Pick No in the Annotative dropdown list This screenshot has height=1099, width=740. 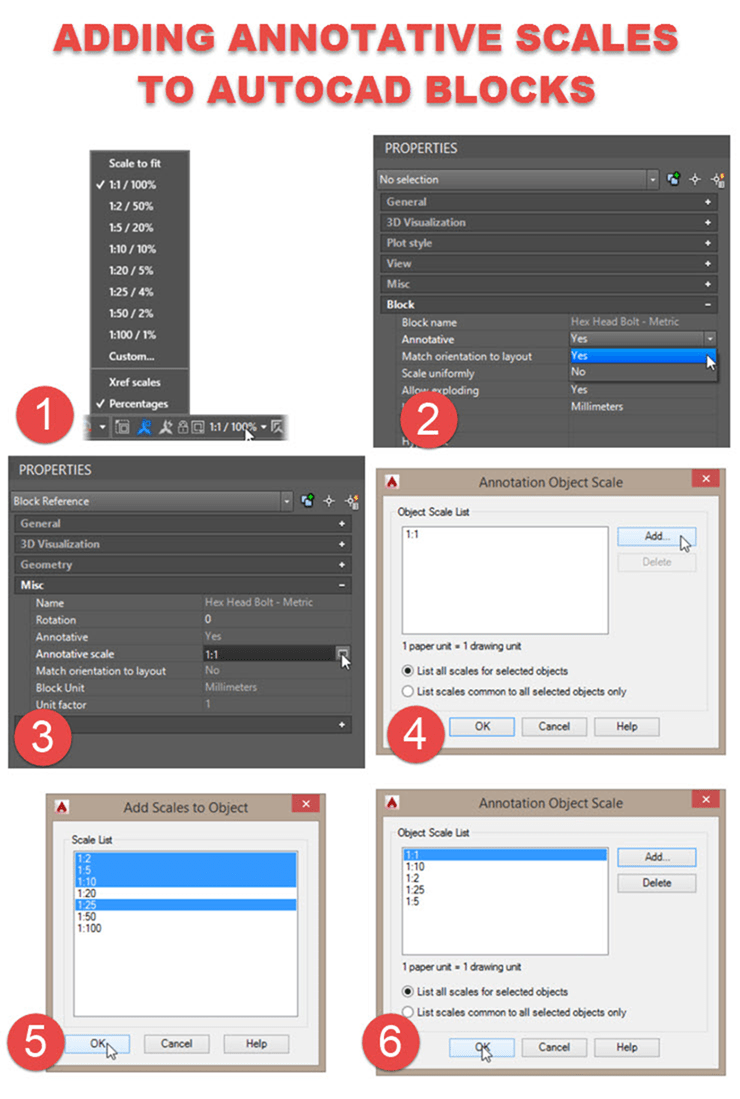pyautogui.click(x=643, y=371)
